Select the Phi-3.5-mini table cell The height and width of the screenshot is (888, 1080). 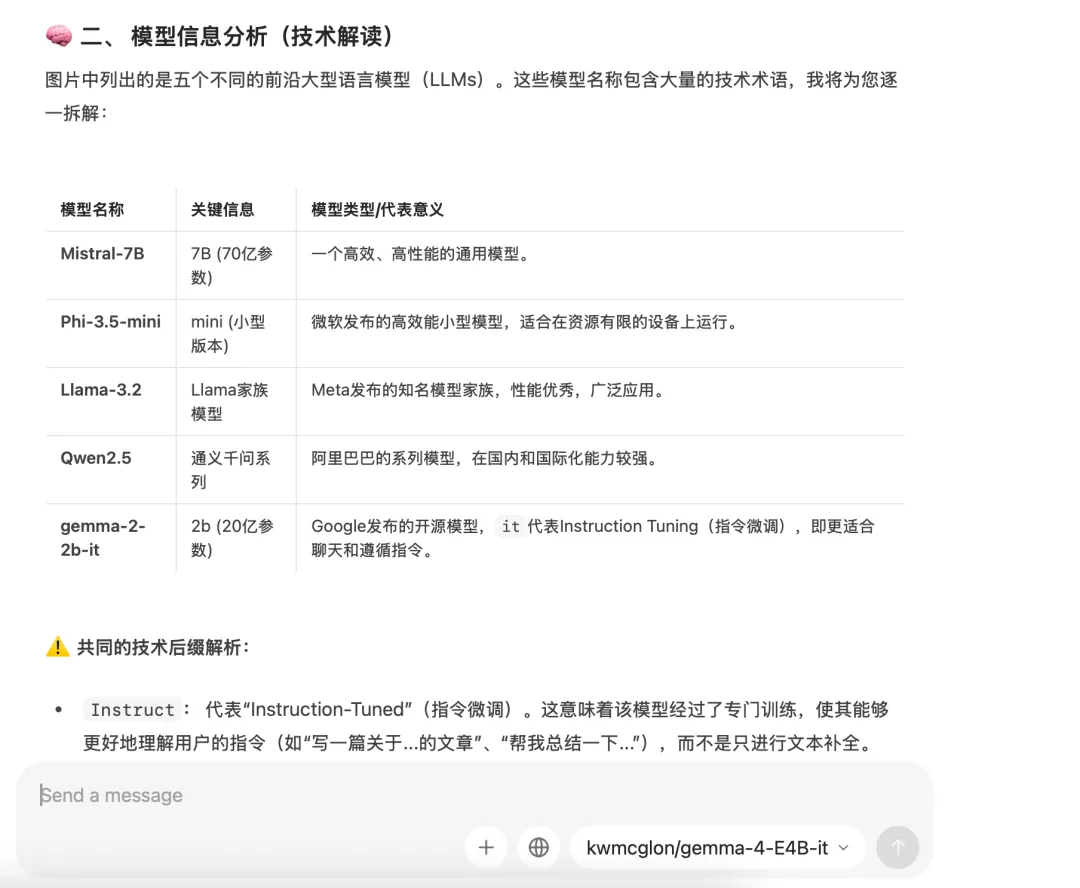point(111,333)
